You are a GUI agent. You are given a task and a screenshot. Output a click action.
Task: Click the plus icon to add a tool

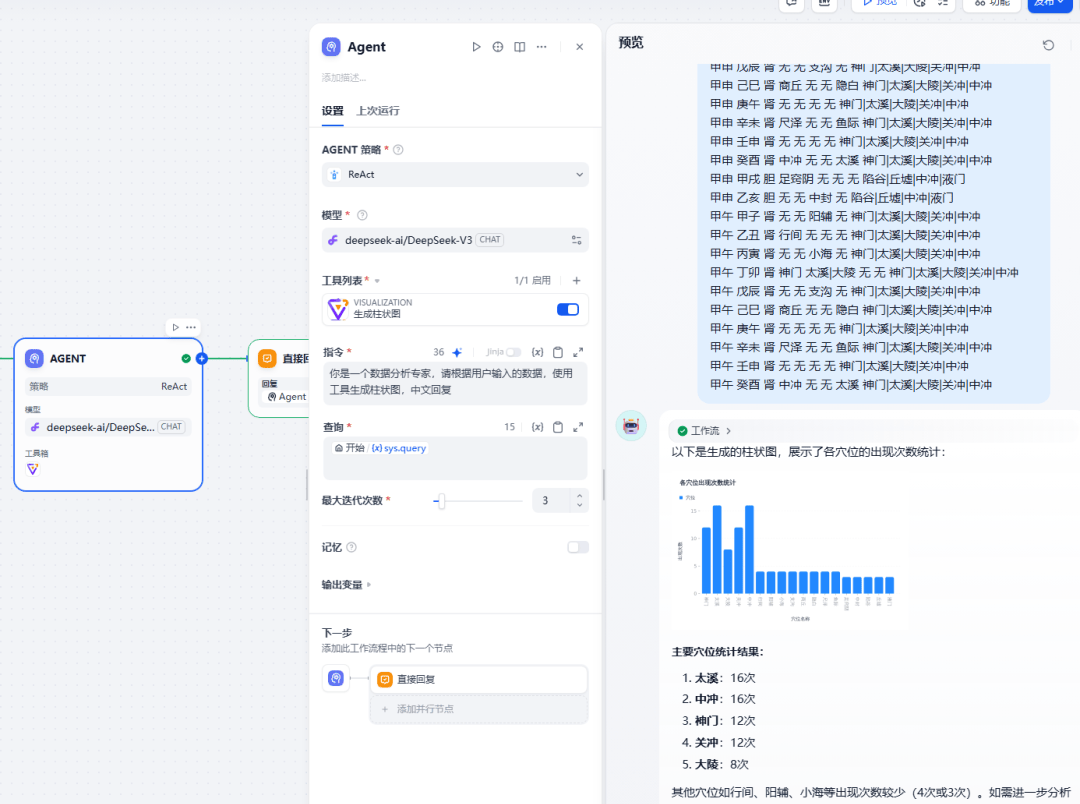coord(577,281)
